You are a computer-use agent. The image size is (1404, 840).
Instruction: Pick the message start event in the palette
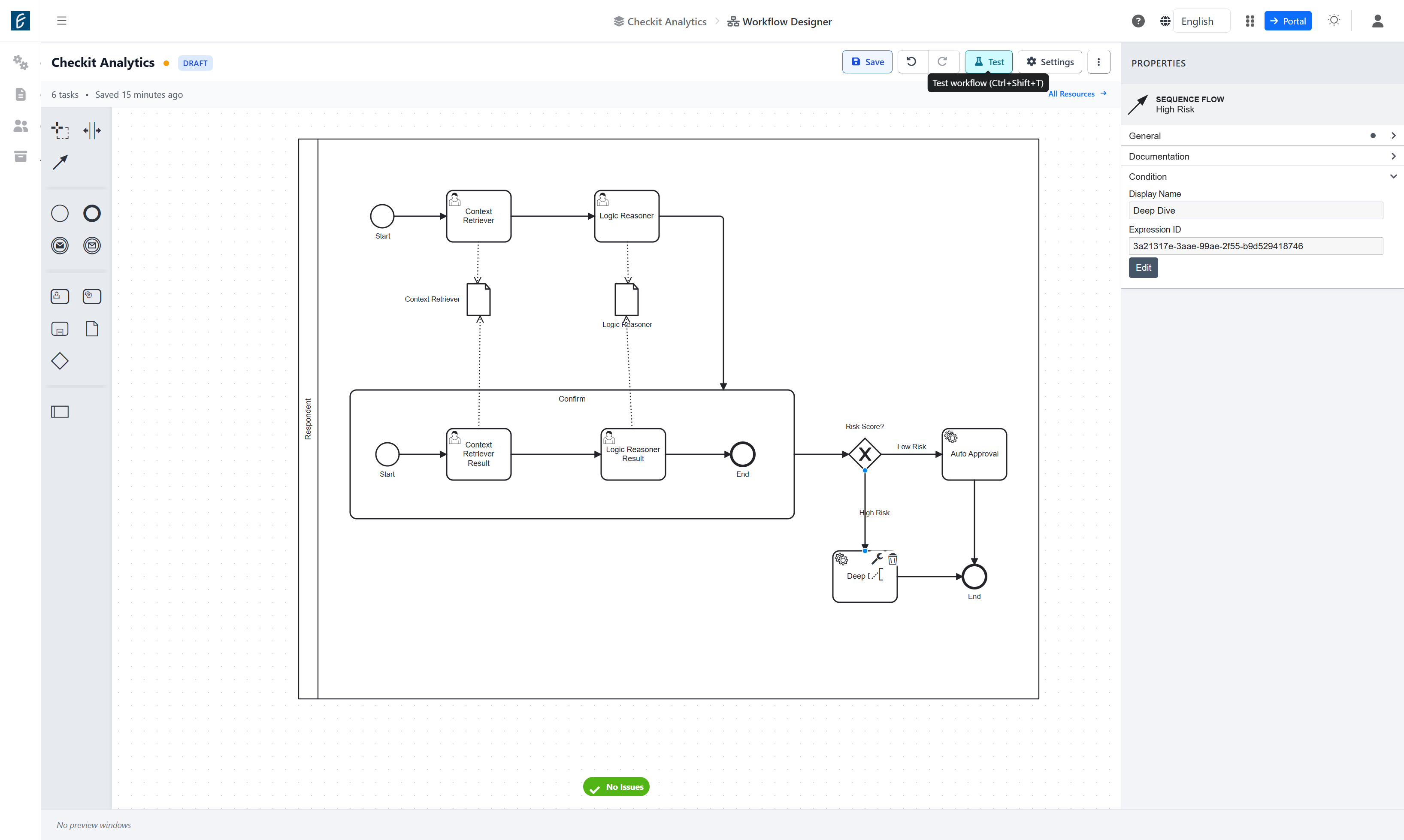pos(60,246)
